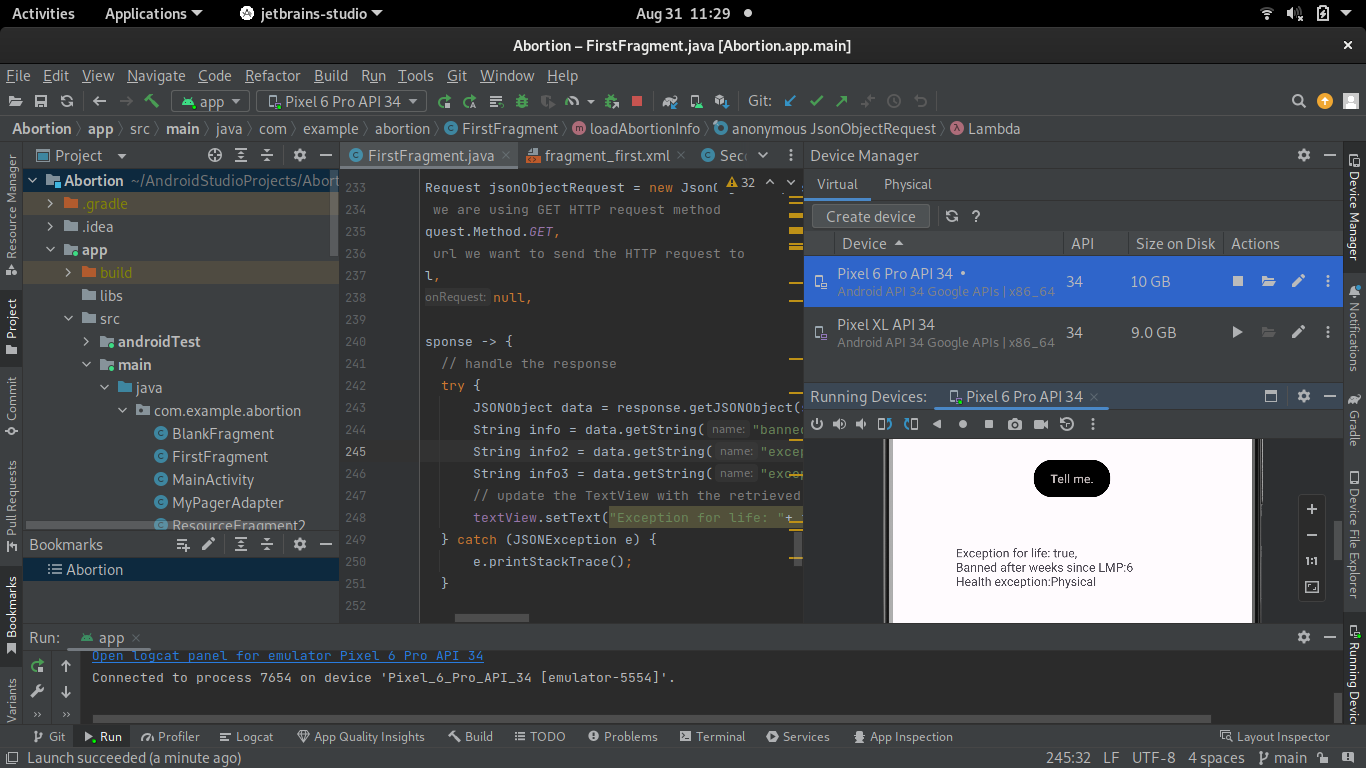Toggle the Gradle tool window
This screenshot has width=1366, height=768.
click(1354, 420)
